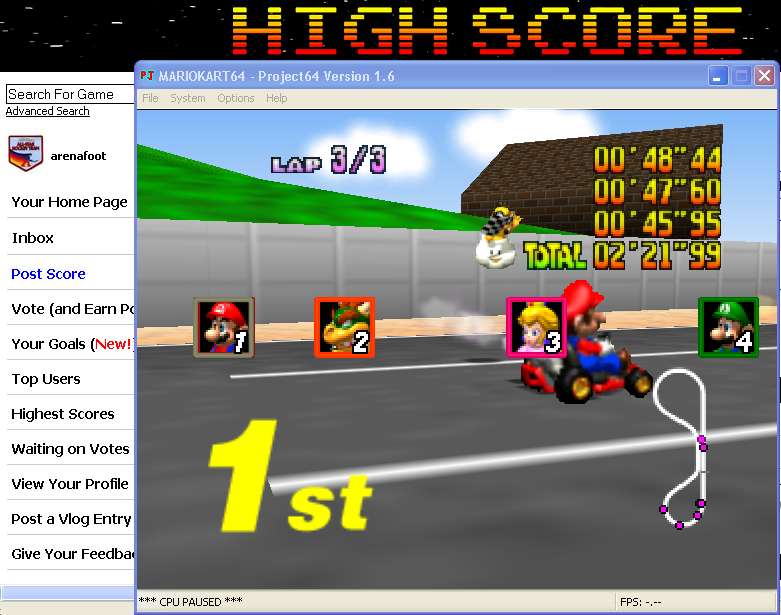The image size is (781, 615).
Task: Click Peach's 3rd place portrait
Action: pyautogui.click(x=536, y=327)
